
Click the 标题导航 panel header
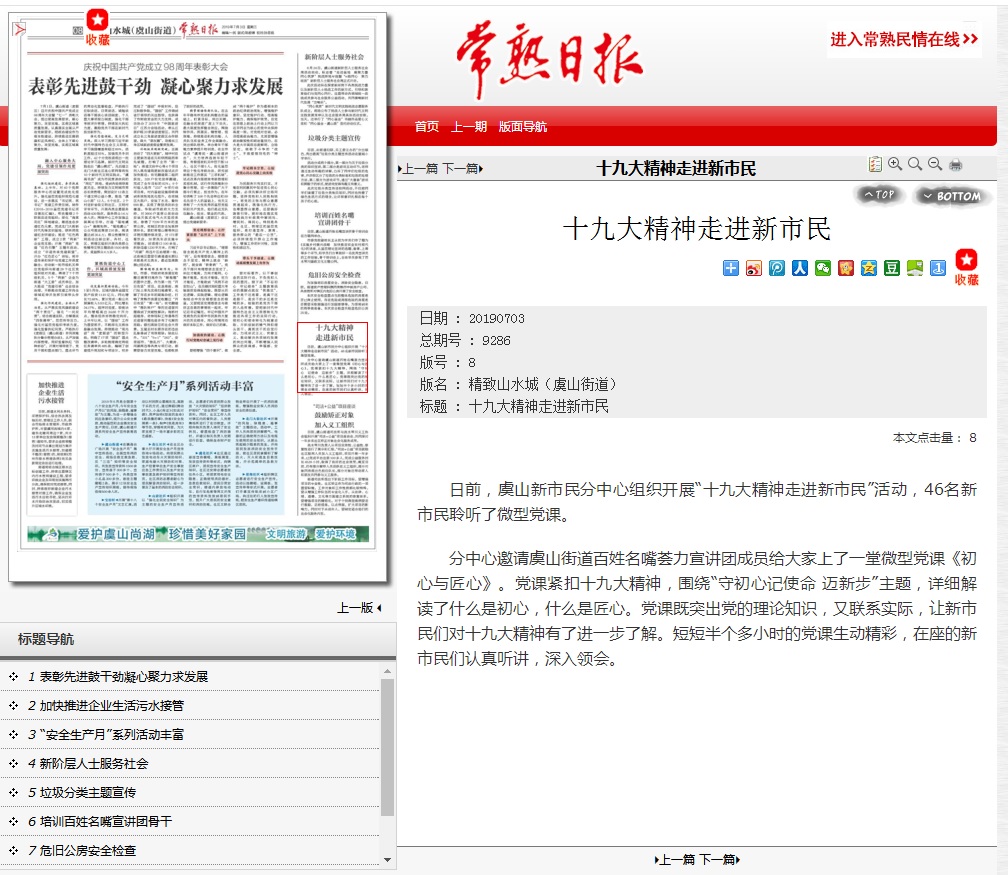[x=198, y=639]
